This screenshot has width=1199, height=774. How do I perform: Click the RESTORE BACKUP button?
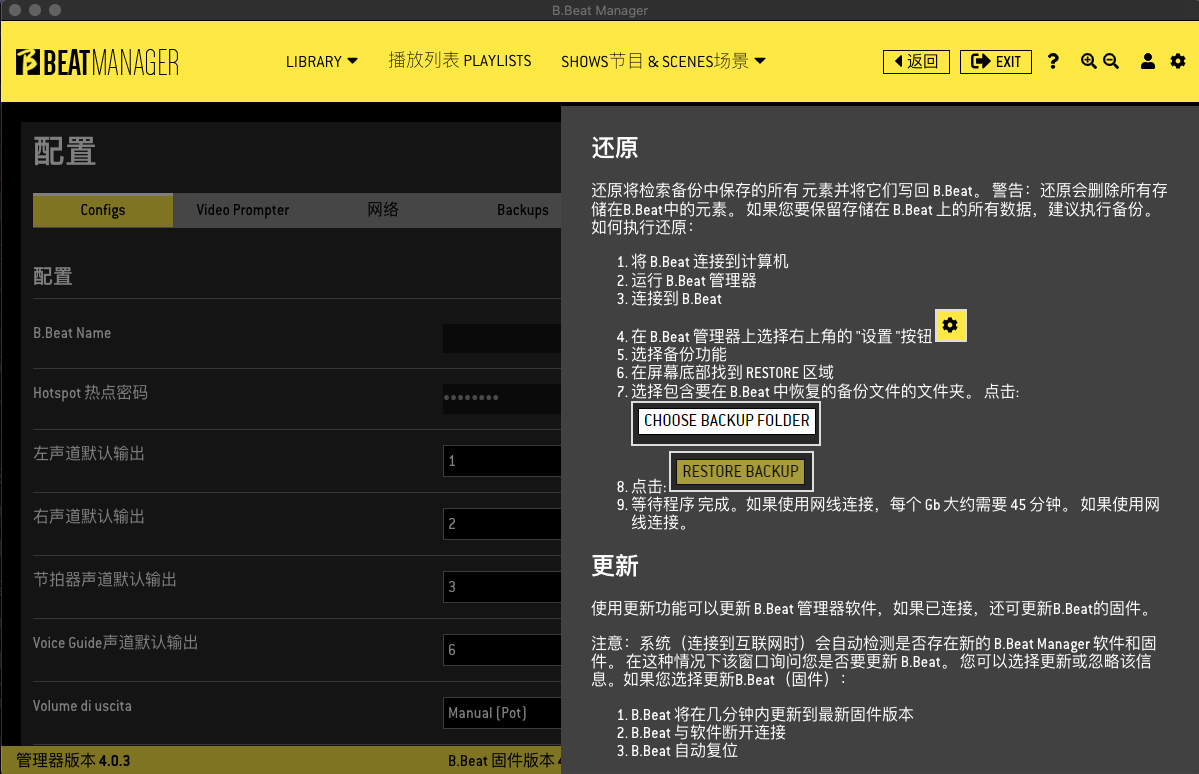740,471
